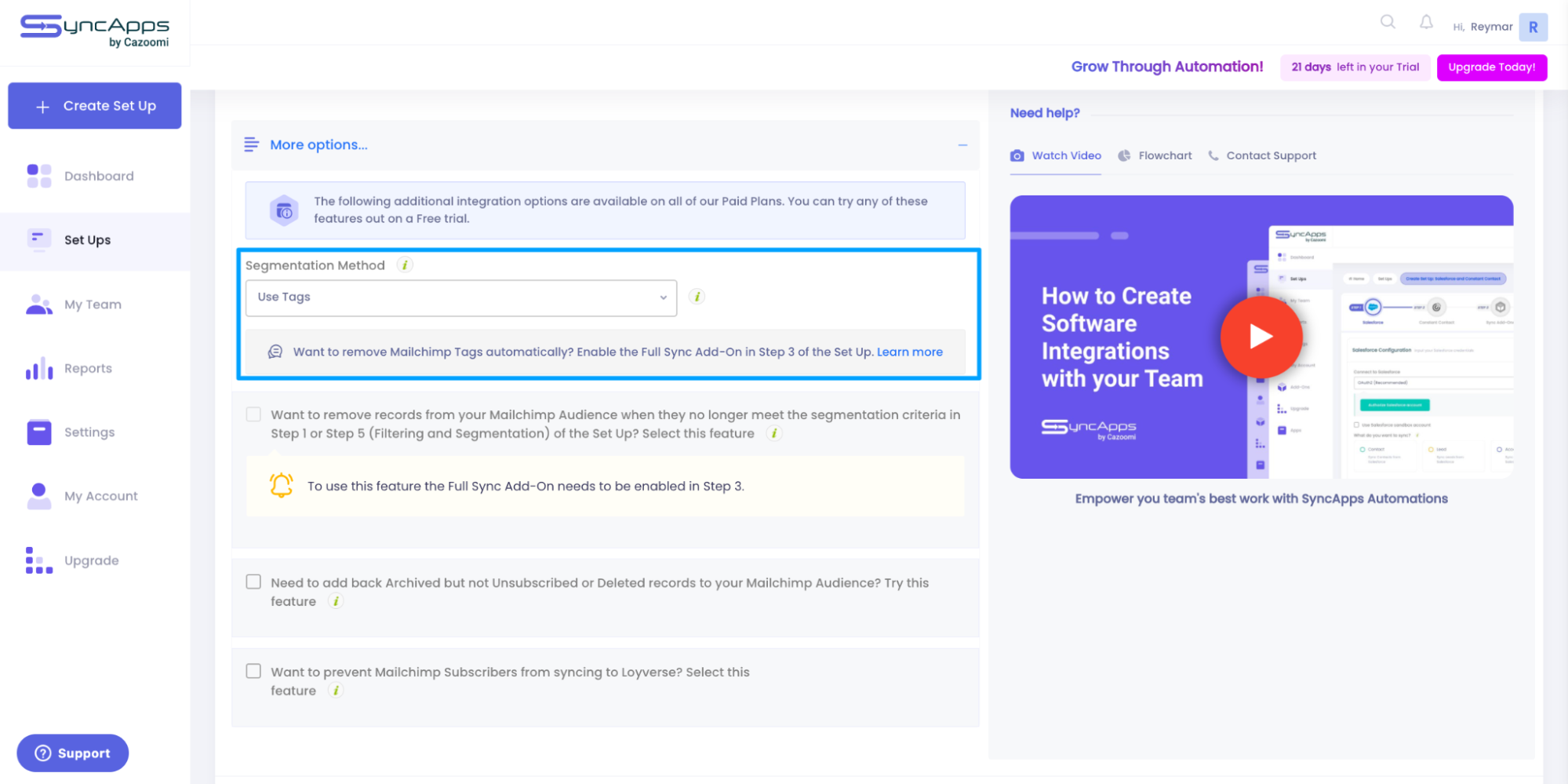Go to My Team page
This screenshot has width=1568, height=784.
[94, 304]
